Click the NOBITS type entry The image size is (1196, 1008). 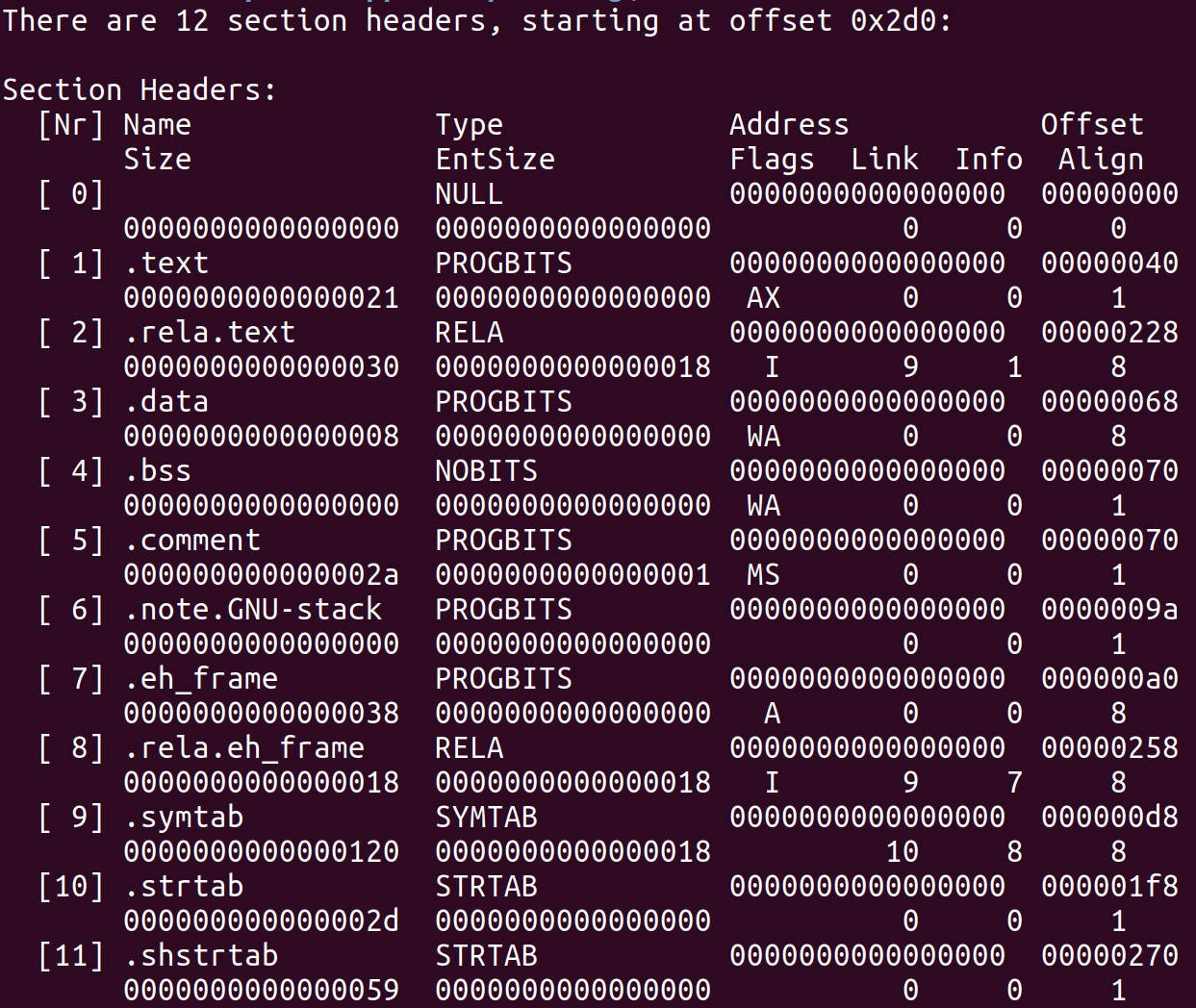486,471
